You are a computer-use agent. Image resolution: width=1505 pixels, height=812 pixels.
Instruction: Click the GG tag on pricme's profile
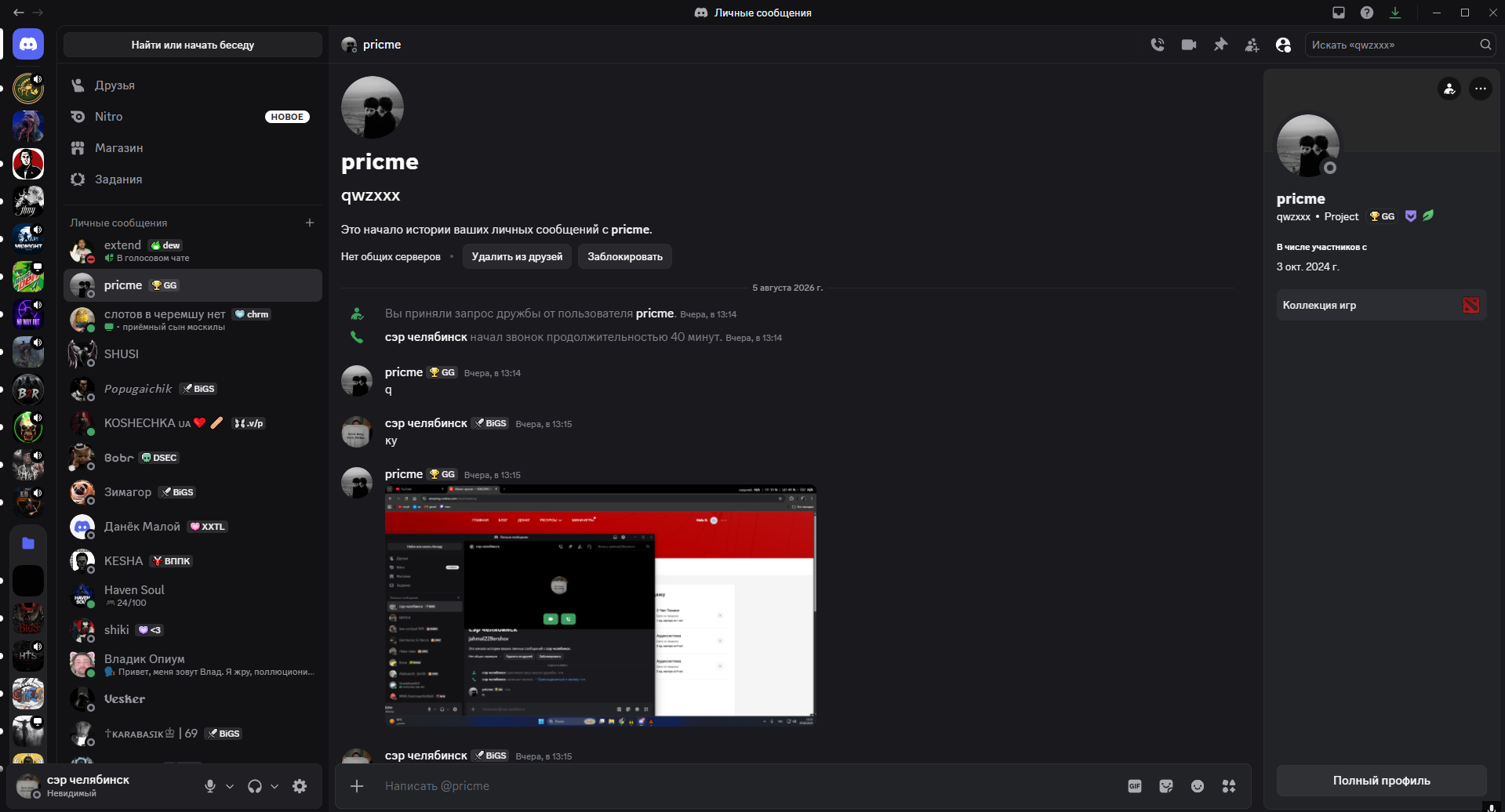tap(1382, 216)
